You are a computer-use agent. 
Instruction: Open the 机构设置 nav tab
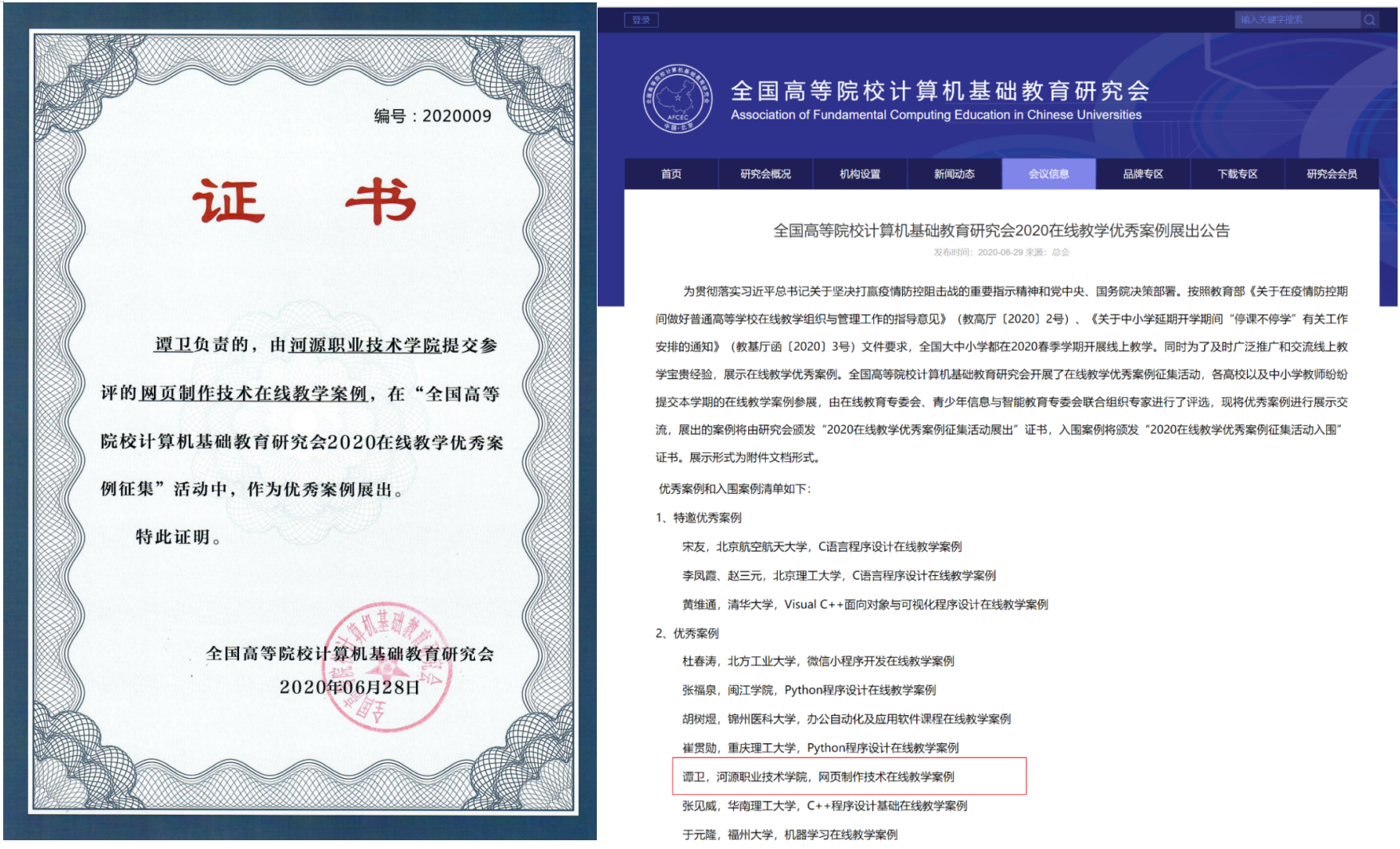click(860, 174)
